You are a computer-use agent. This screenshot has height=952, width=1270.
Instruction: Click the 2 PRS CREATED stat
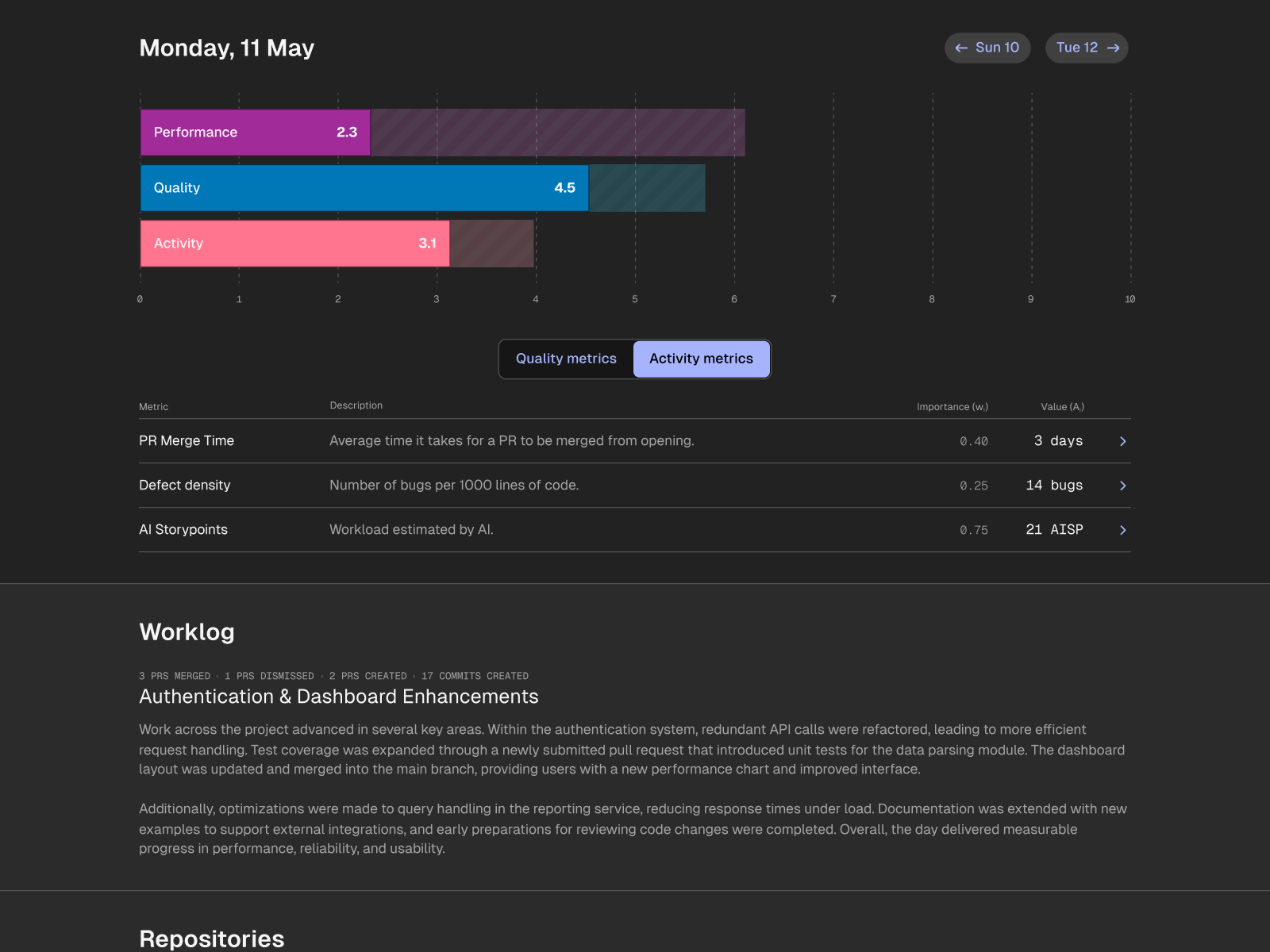(x=368, y=676)
